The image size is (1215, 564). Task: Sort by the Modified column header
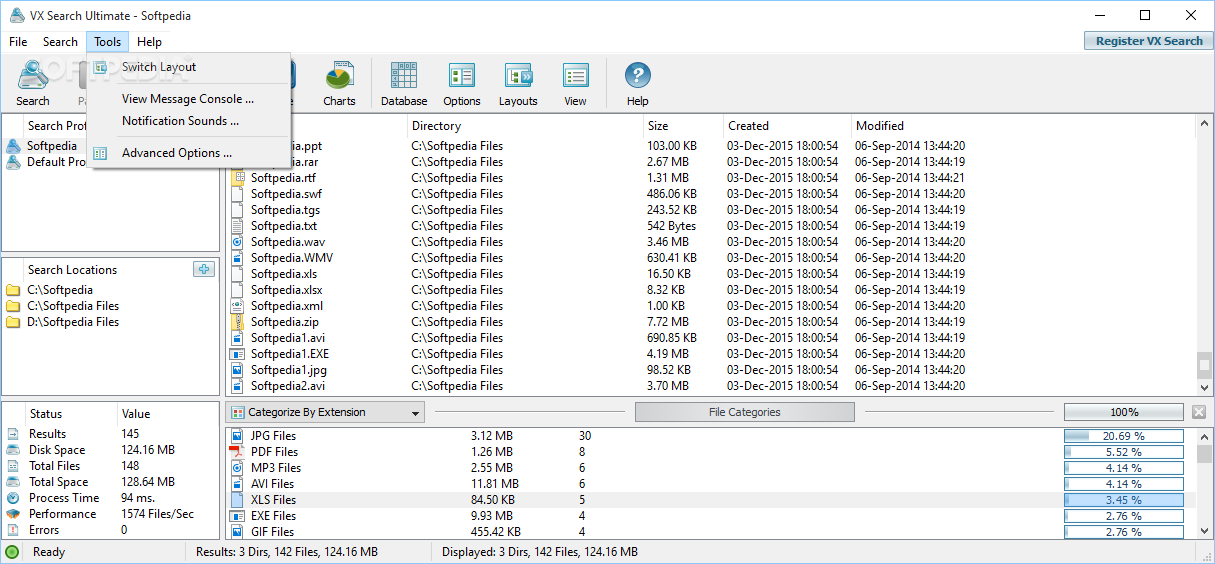1023,126
